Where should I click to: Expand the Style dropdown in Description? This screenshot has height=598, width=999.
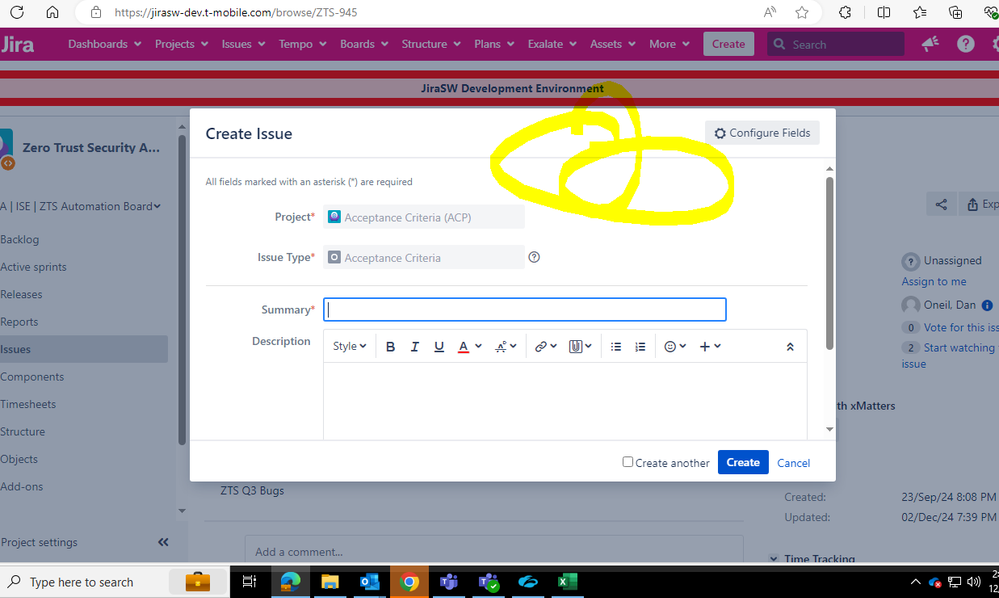pyautogui.click(x=350, y=346)
